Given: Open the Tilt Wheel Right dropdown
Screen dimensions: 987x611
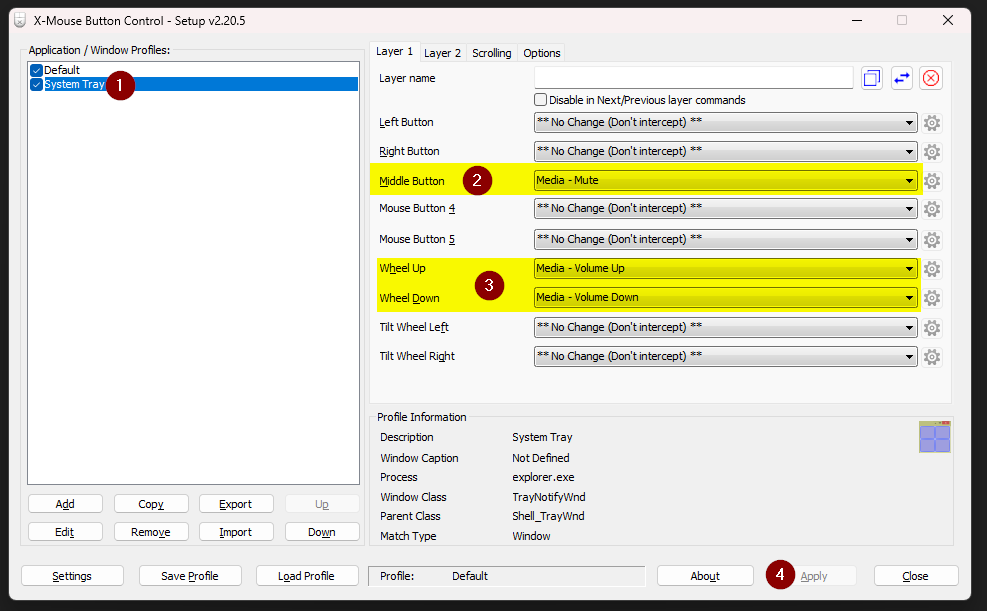Looking at the screenshot, I should (x=725, y=356).
